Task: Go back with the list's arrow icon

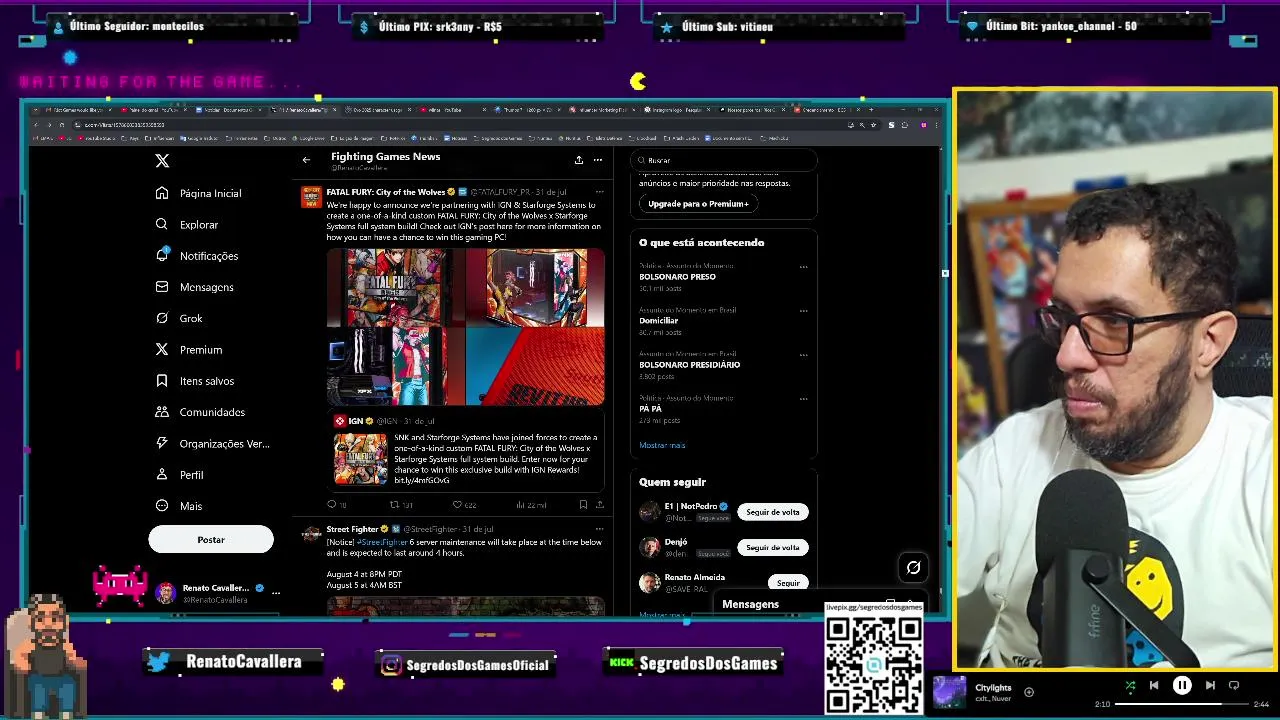Action: tap(307, 160)
